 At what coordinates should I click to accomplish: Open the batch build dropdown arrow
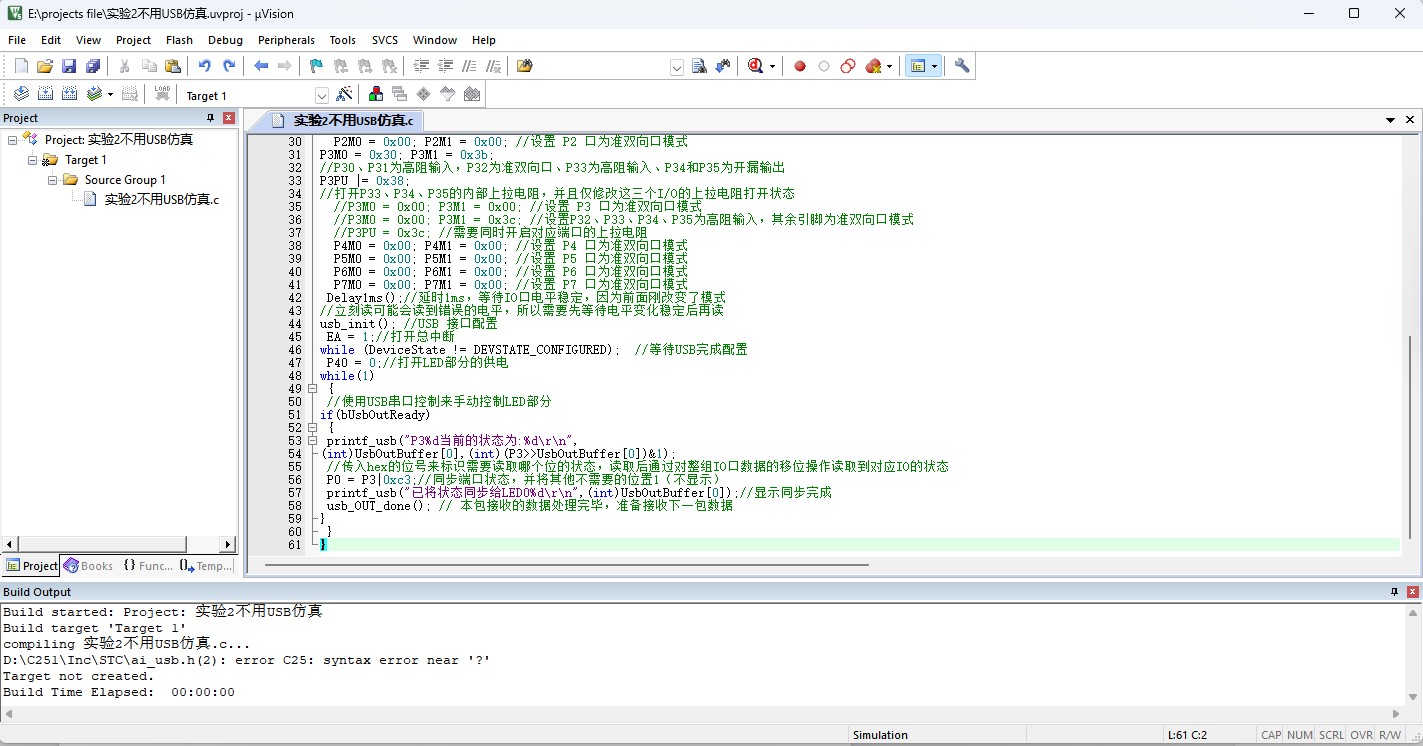[110, 95]
